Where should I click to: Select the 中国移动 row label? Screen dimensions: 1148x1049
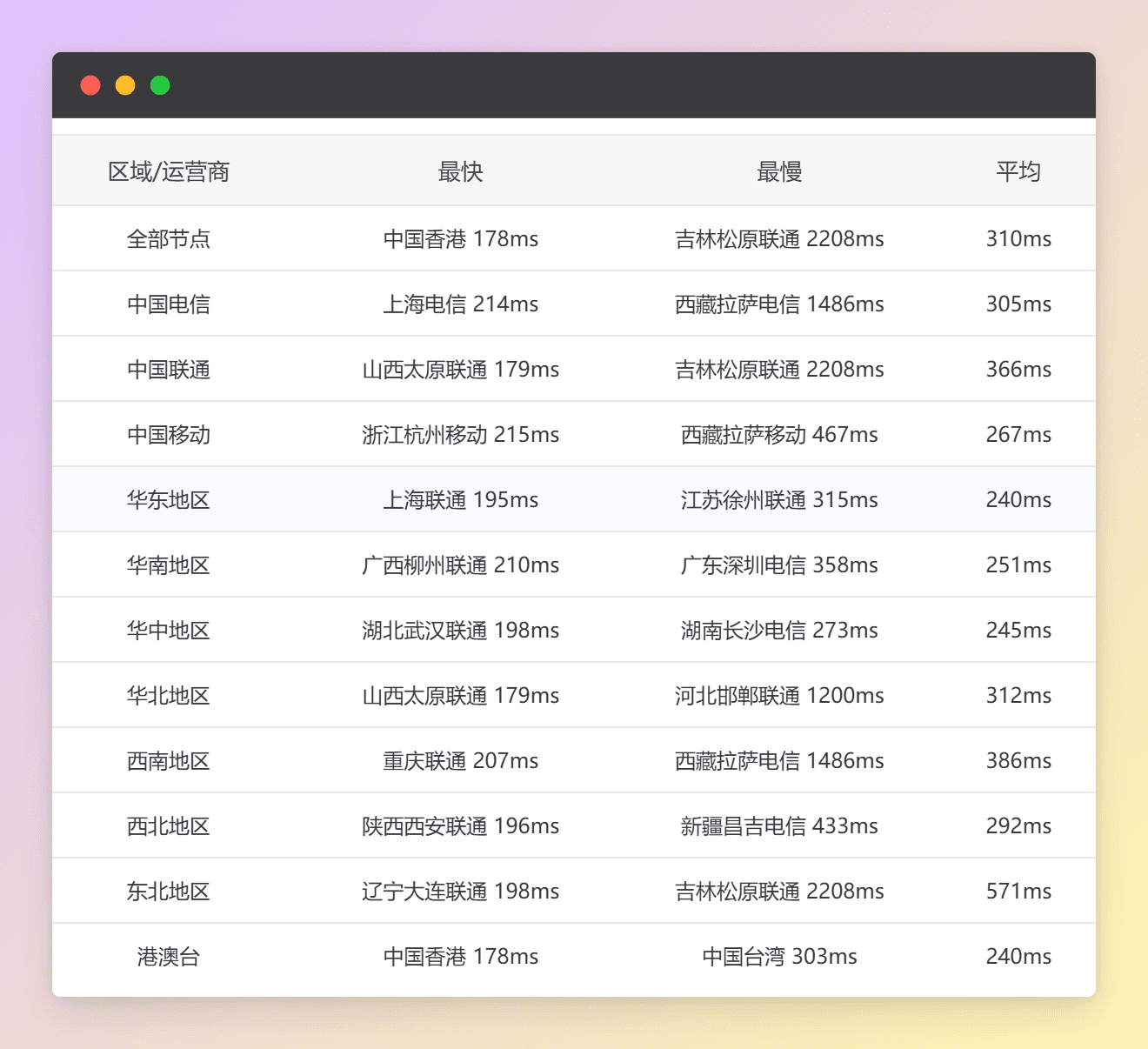(x=169, y=434)
